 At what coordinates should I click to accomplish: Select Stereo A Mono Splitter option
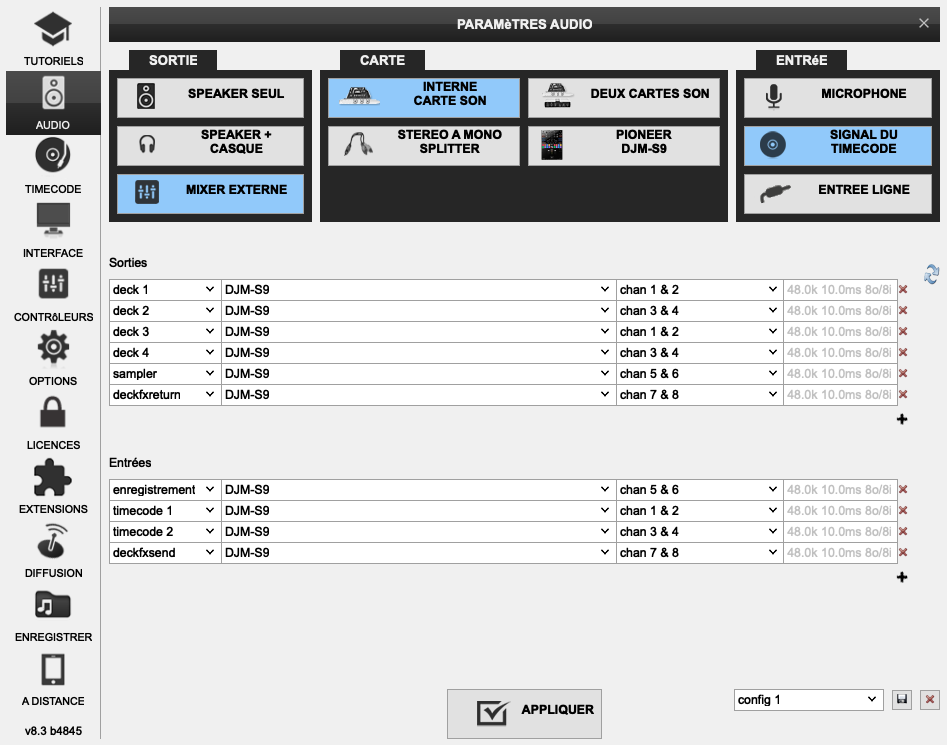coord(423,145)
